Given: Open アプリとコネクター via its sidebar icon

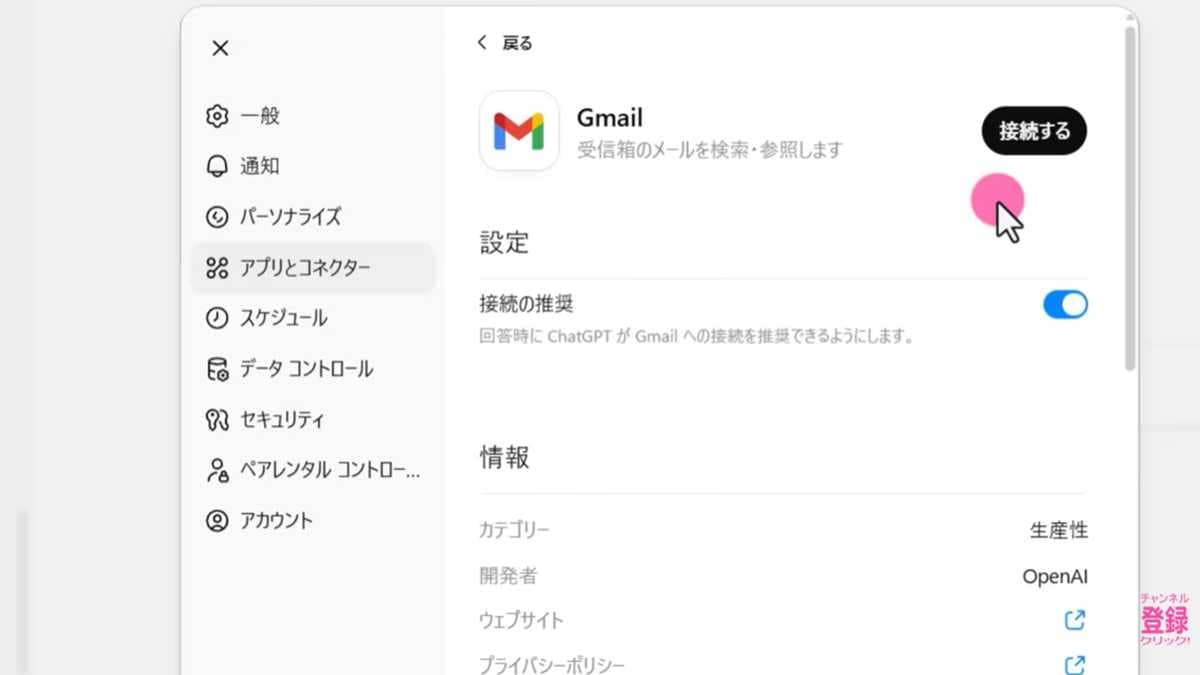Looking at the screenshot, I should point(220,268).
